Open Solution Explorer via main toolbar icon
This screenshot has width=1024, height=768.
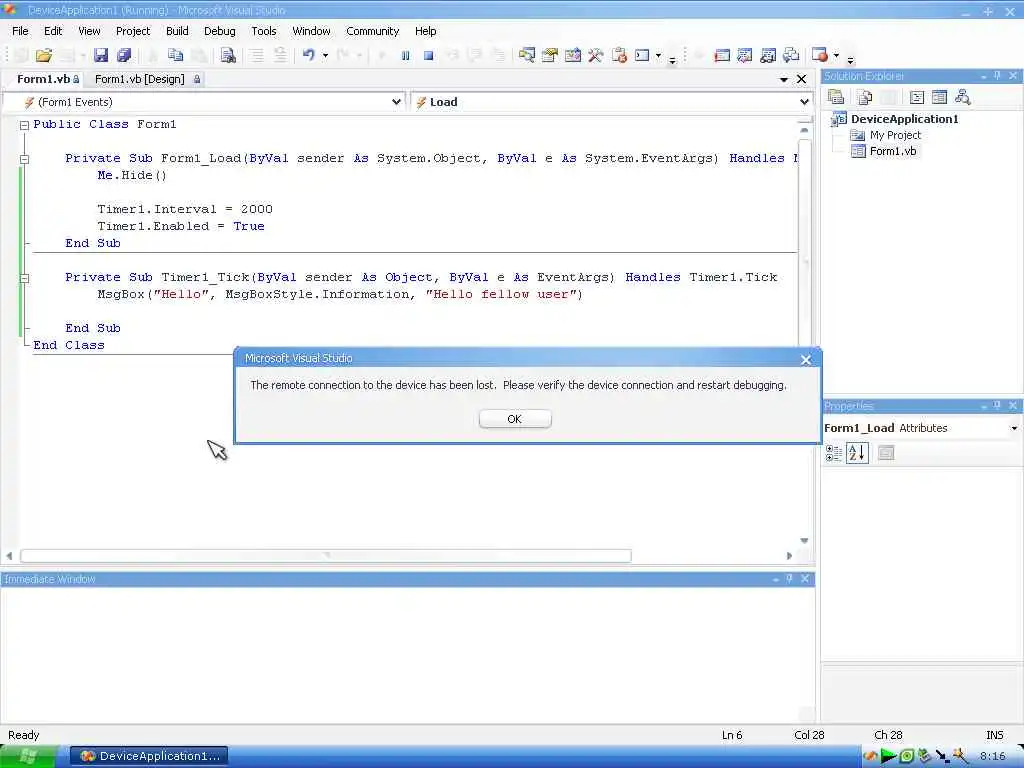(526, 56)
